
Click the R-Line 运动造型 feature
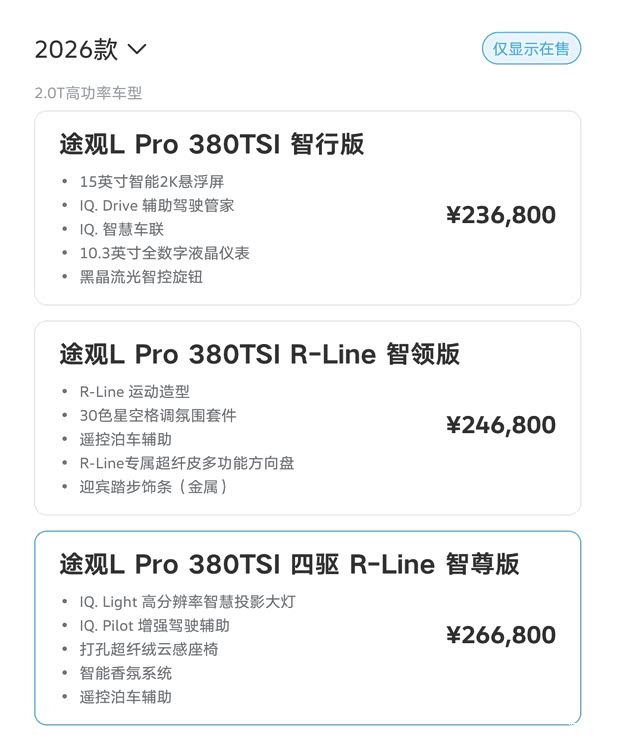point(134,392)
